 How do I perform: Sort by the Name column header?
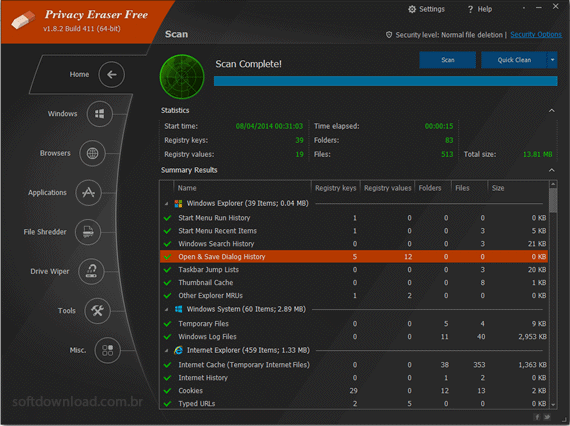(x=242, y=188)
